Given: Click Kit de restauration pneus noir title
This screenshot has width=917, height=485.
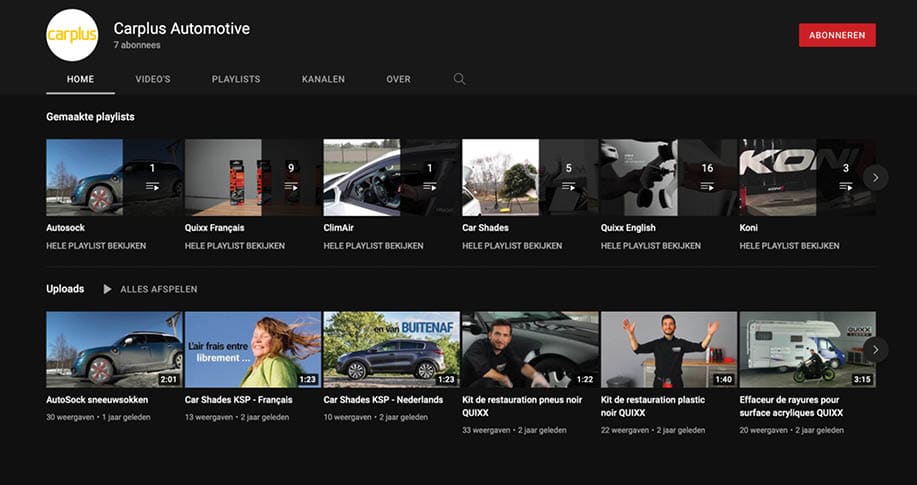Looking at the screenshot, I should click(x=522, y=406).
